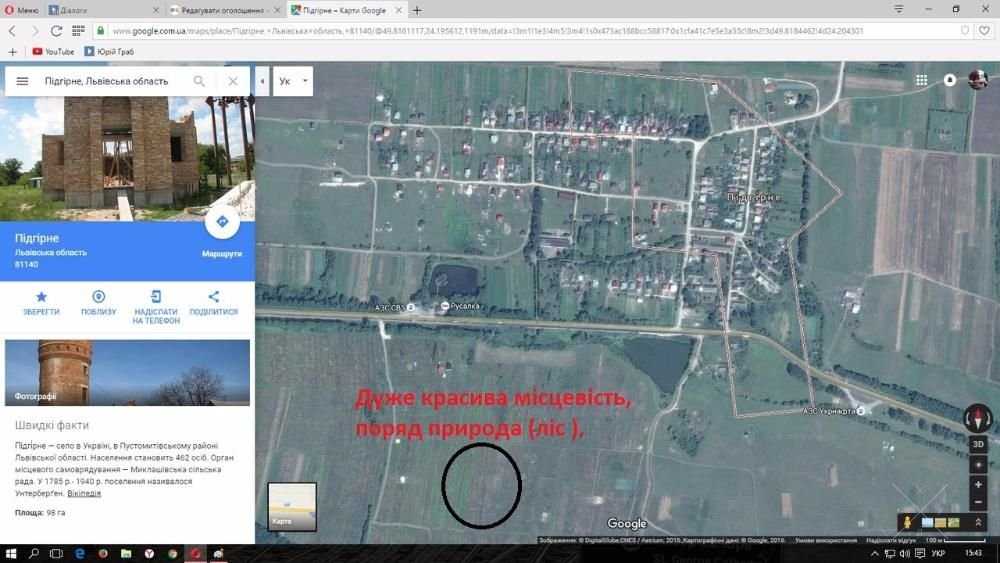This screenshot has width=1000, height=563.
Task: Open the YouTube bookmark
Action: [x=53, y=52]
